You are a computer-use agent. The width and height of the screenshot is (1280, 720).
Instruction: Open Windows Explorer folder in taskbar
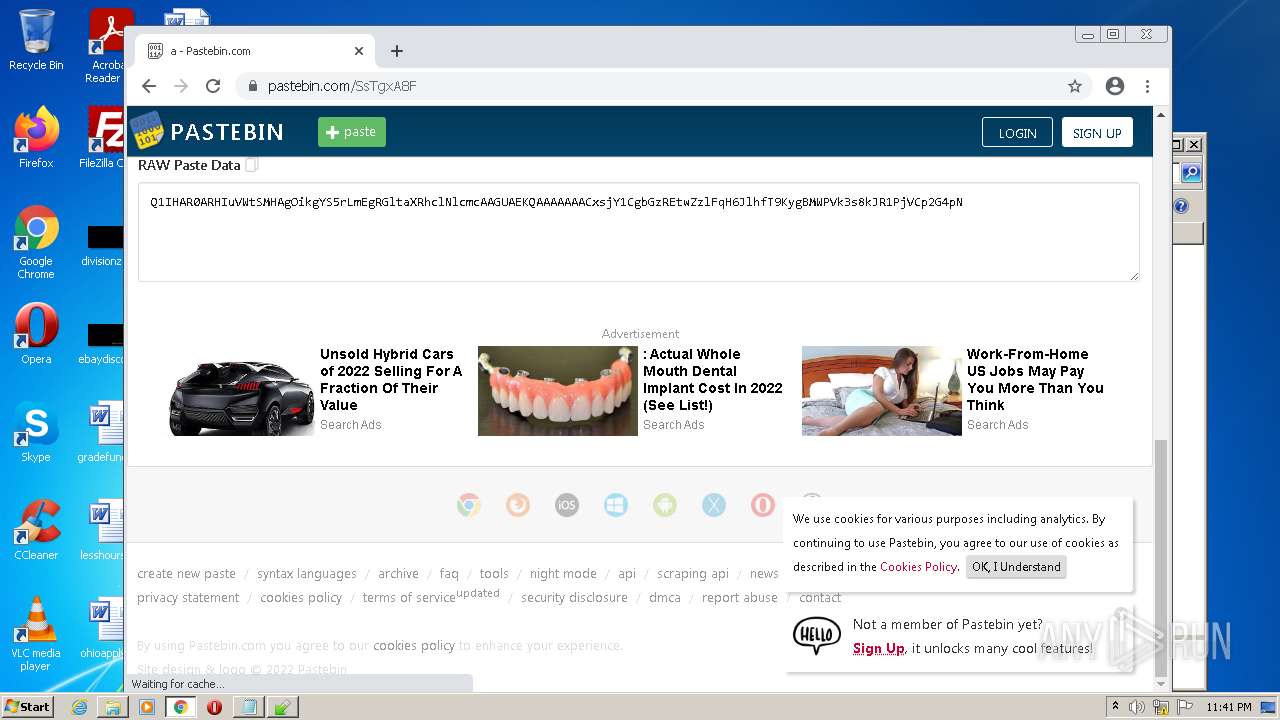(113, 707)
